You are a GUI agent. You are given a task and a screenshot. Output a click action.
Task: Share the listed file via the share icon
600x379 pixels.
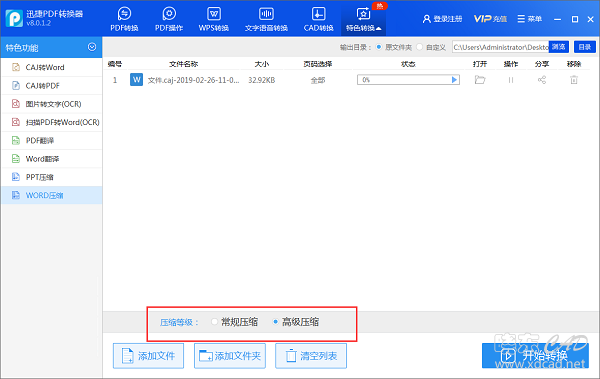tap(542, 80)
